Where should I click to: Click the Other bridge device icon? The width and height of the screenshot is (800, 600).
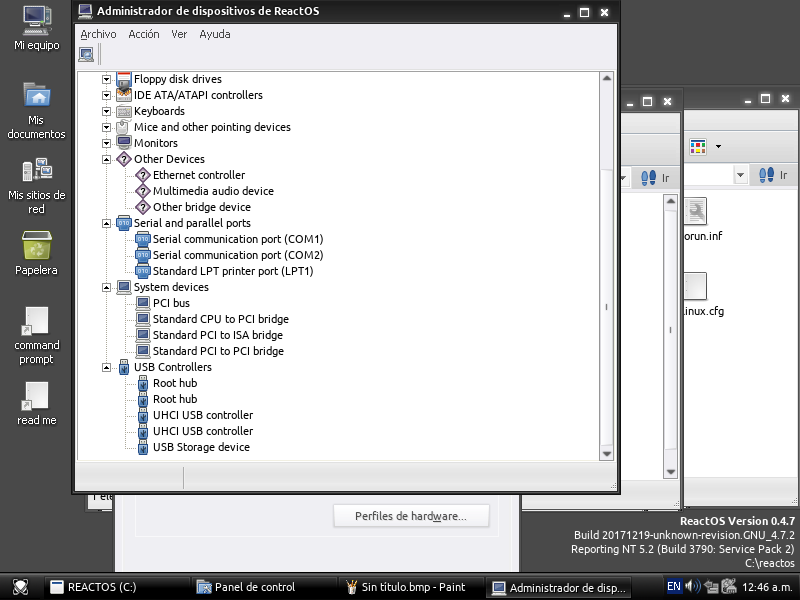(x=143, y=207)
